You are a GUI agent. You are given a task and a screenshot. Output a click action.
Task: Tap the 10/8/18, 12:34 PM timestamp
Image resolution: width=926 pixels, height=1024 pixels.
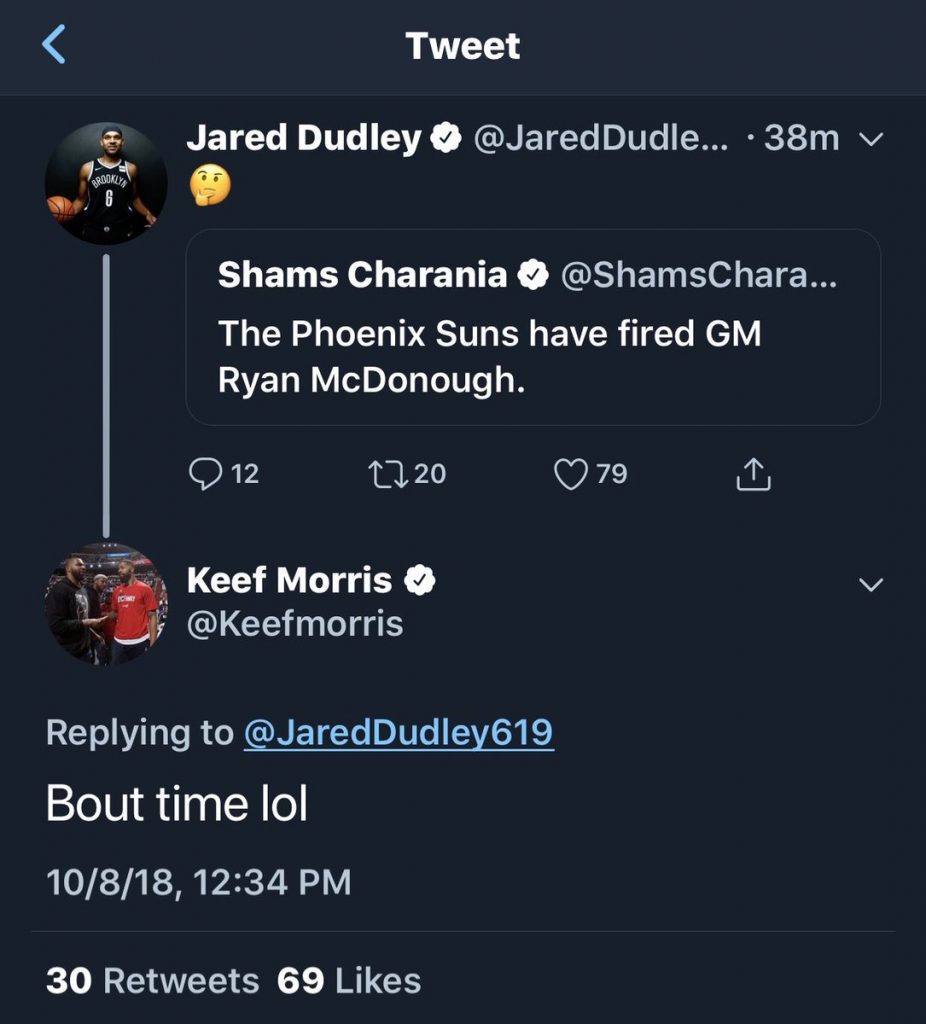(199, 882)
